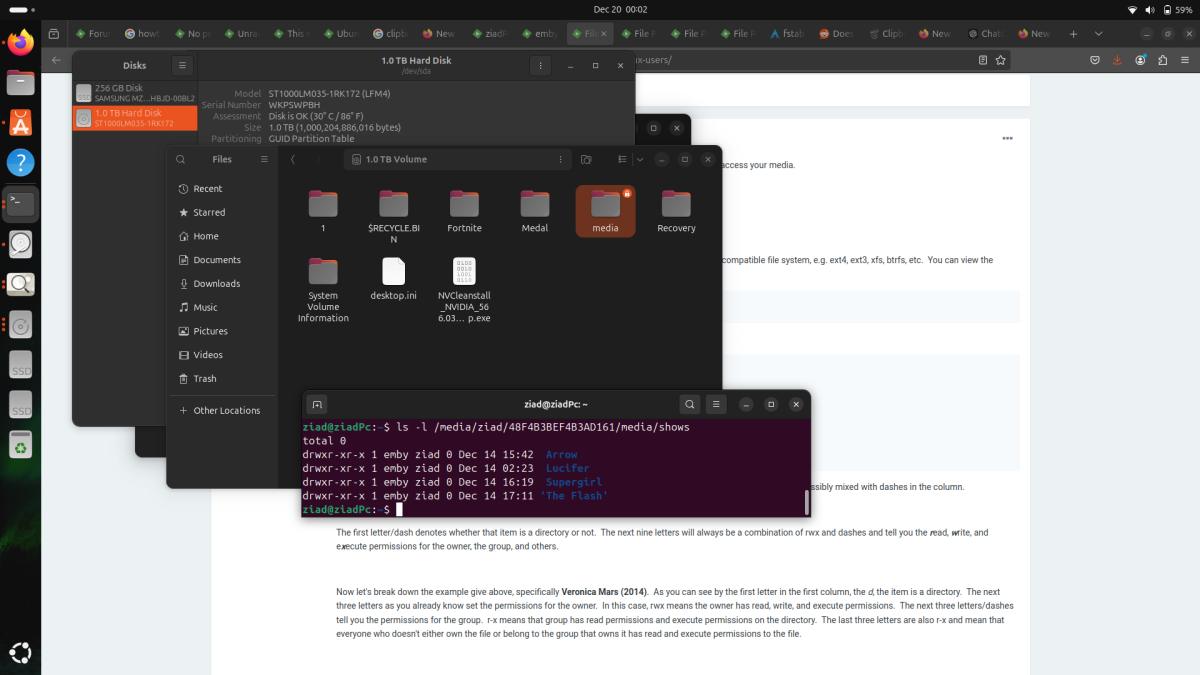The height and width of the screenshot is (675, 1200).
Task: Launch Firefox from the Ubuntu dock
Action: pyautogui.click(x=21, y=42)
